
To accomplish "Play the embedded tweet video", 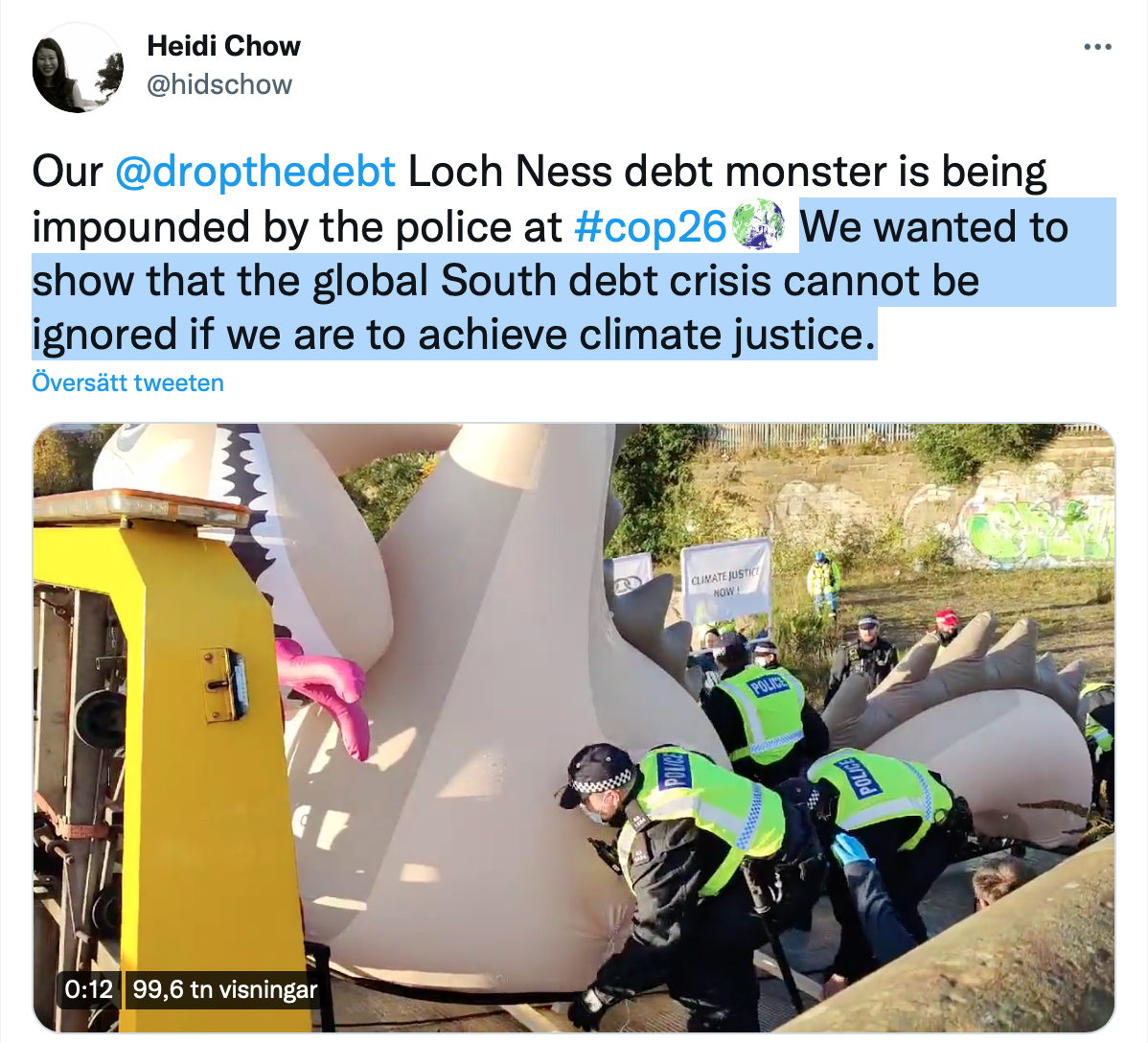I will point(574,728).
